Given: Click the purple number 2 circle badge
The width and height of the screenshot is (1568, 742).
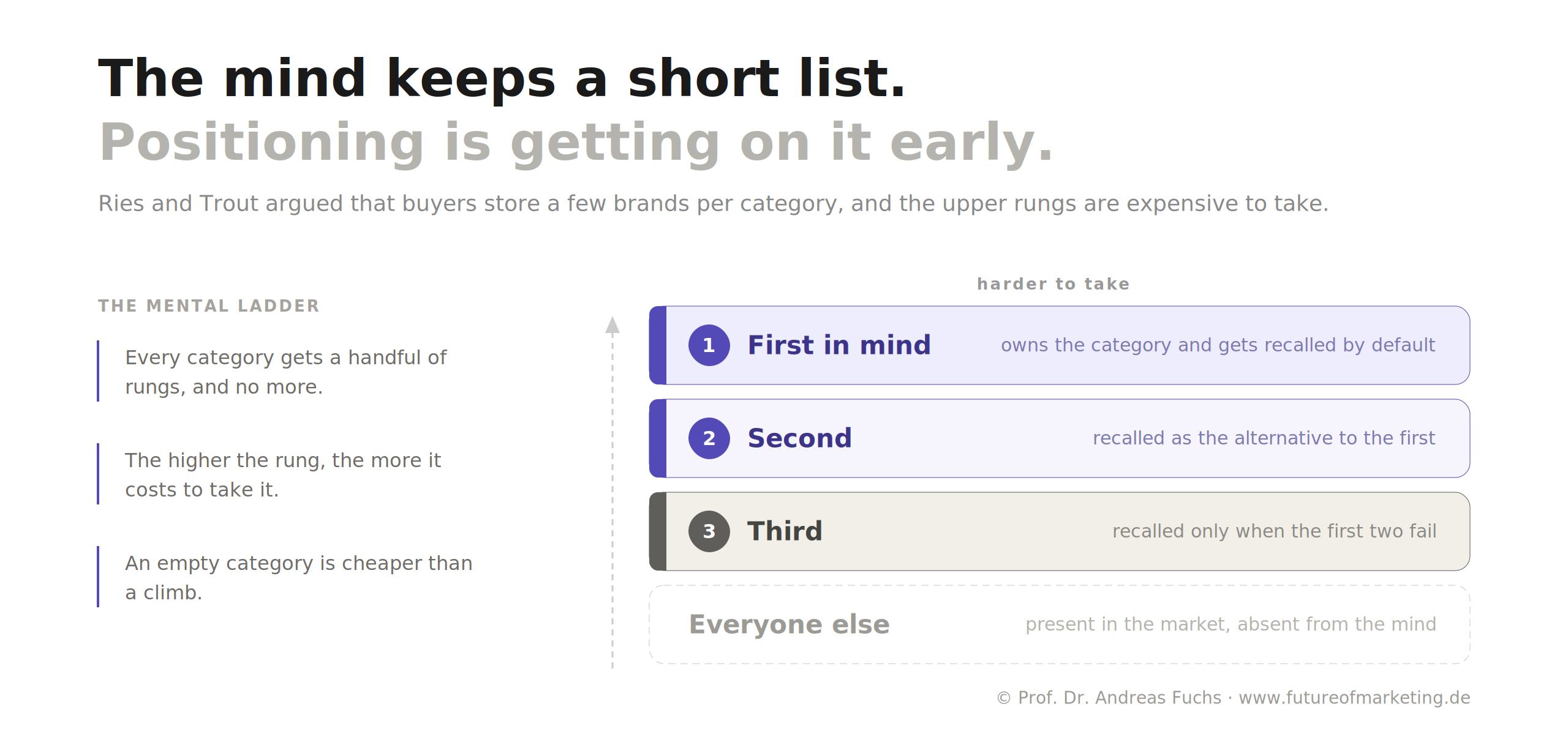Looking at the screenshot, I should [709, 438].
